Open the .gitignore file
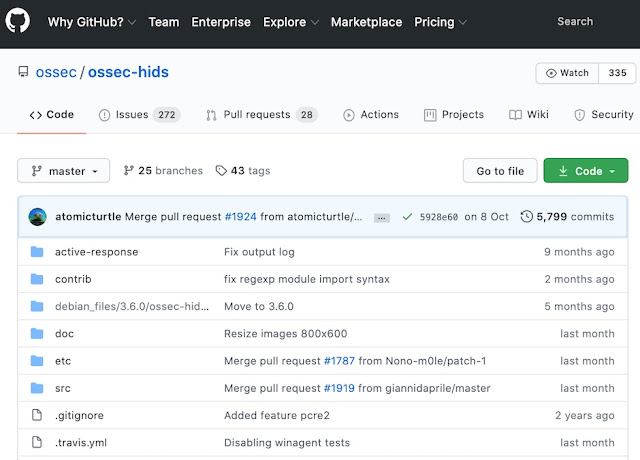The width and height of the screenshot is (640, 460). coord(77,415)
